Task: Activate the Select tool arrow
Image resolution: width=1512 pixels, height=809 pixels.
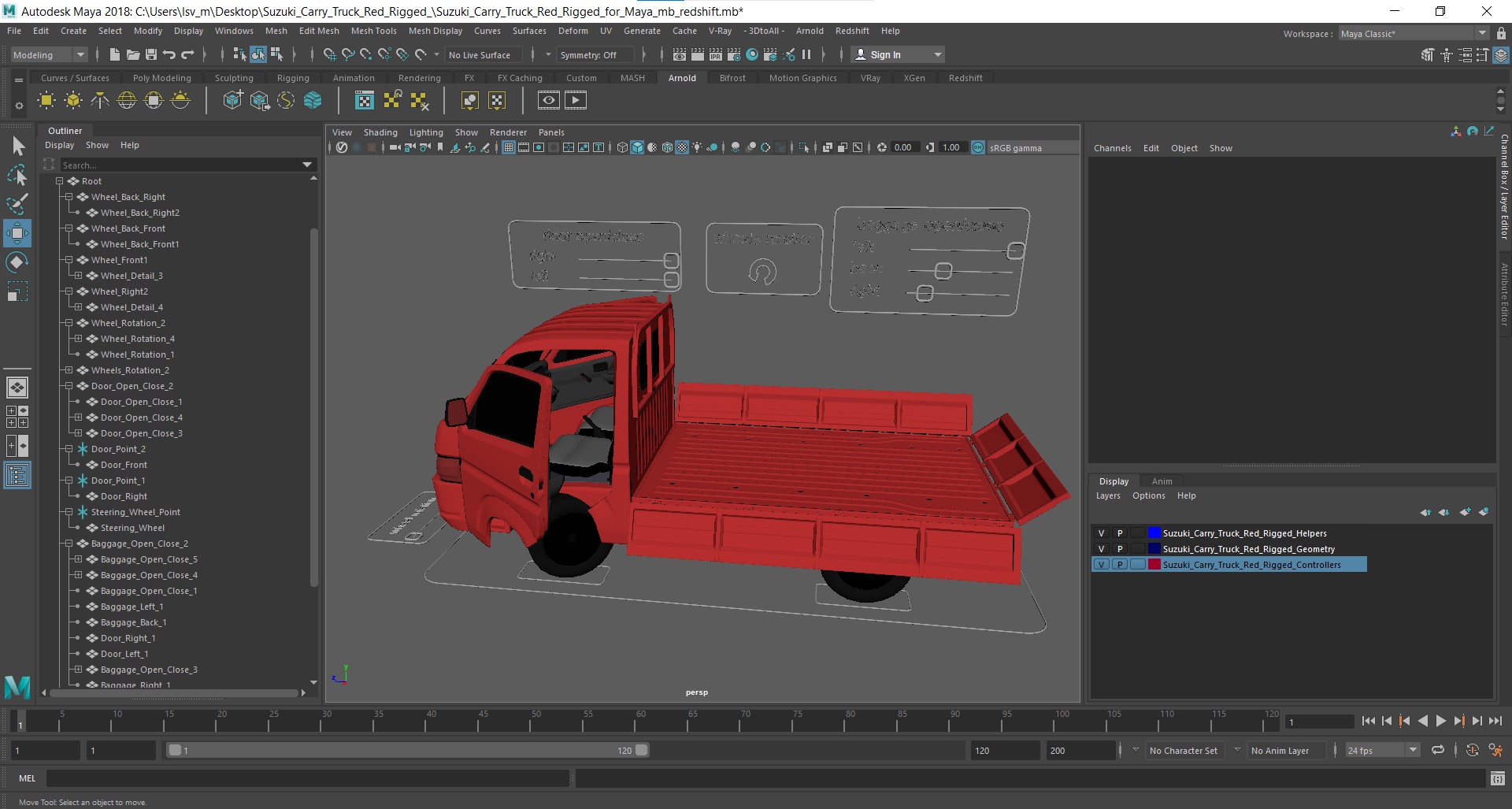Action: point(17,146)
